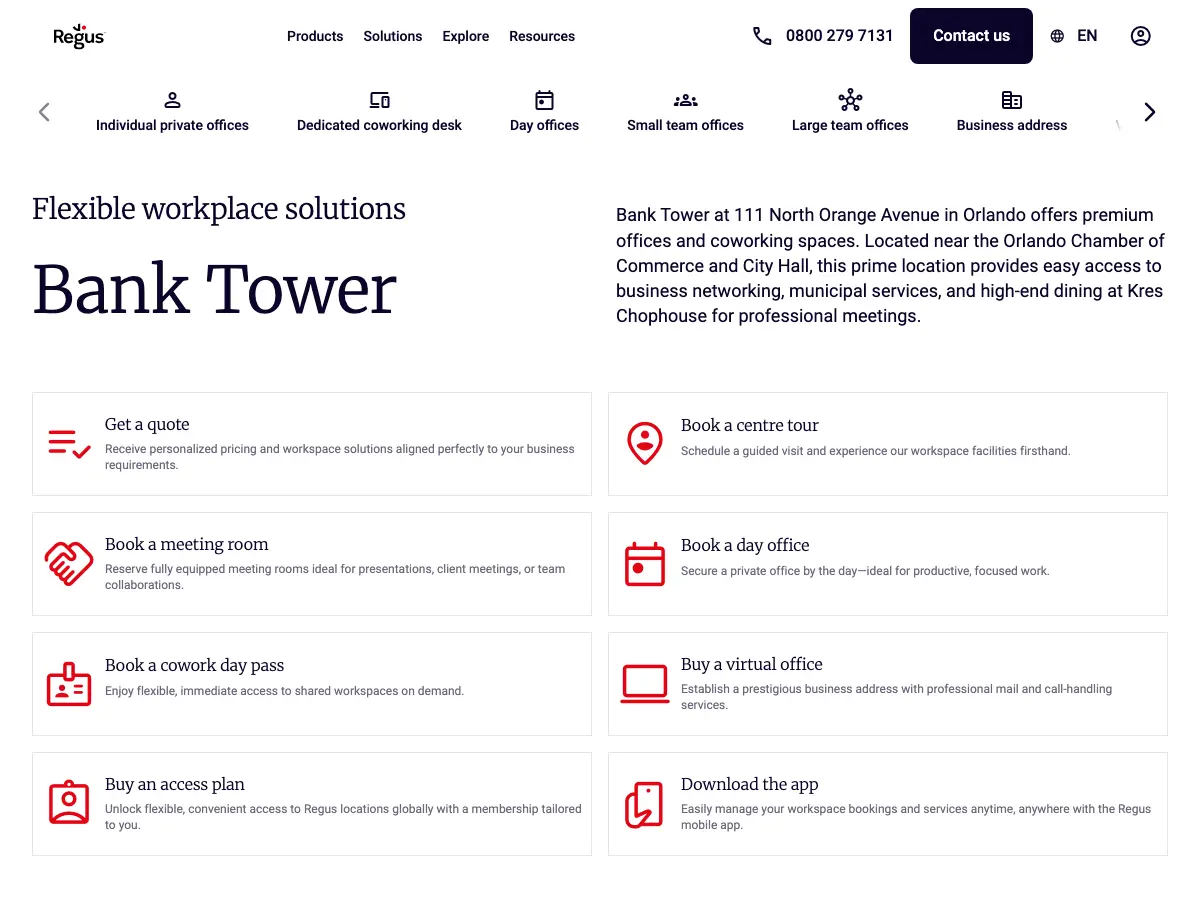Click the cowork day pass badge icon
Screen dimensions: 1200x900
(69, 684)
